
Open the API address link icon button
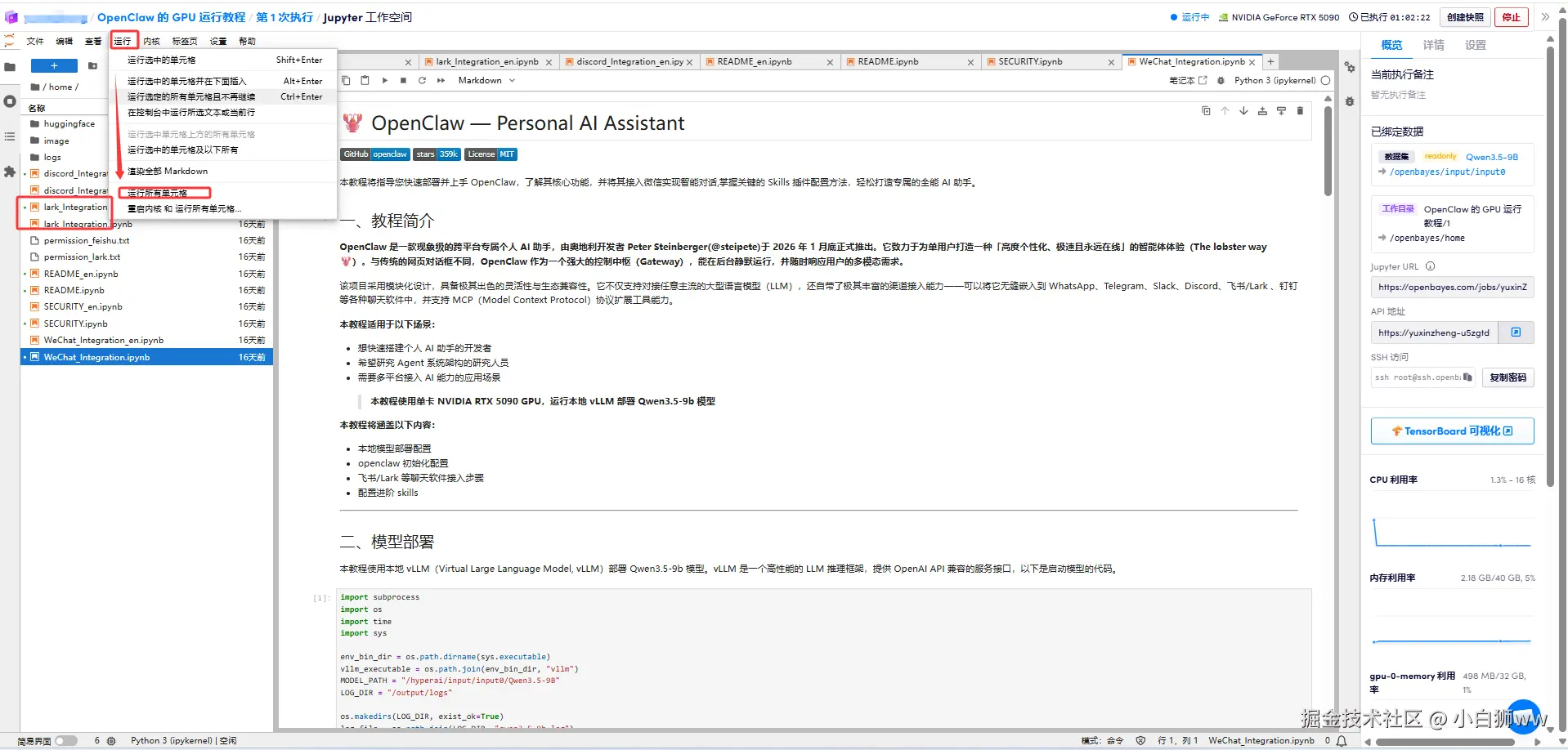click(x=1516, y=333)
